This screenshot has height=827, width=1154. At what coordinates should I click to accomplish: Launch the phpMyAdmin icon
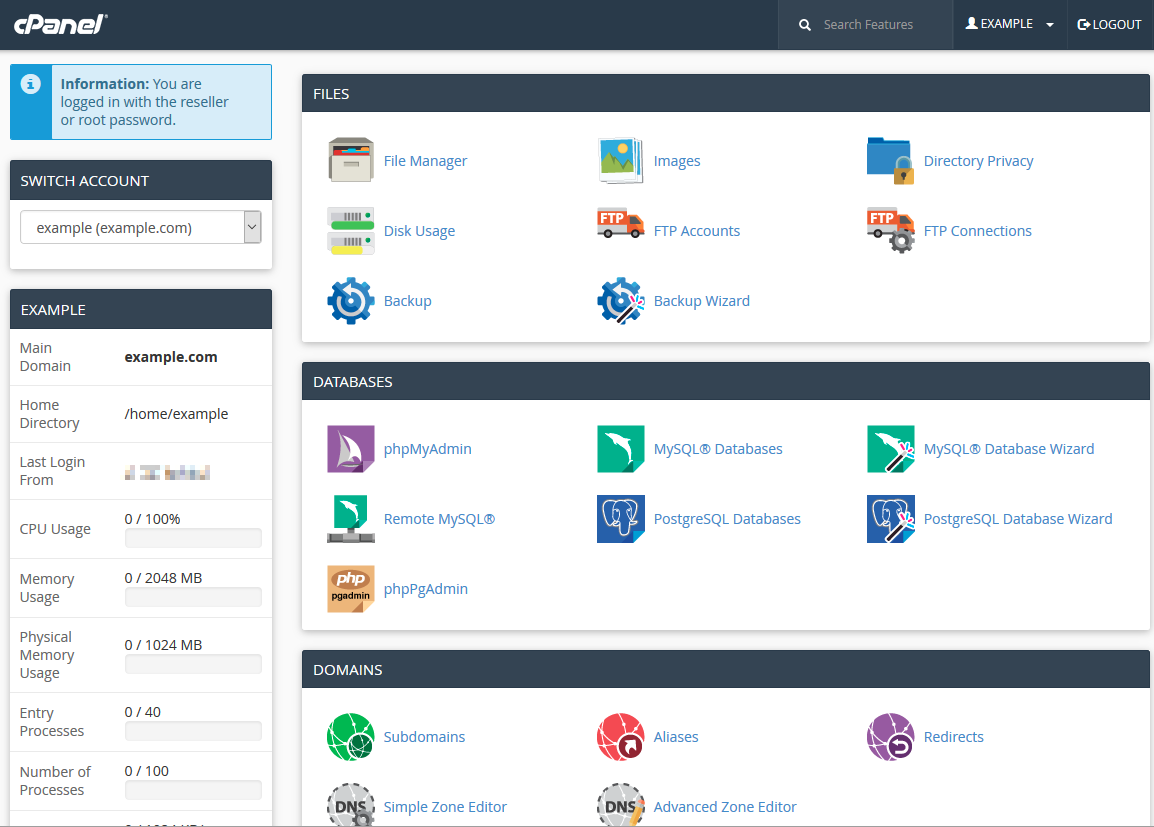tap(351, 449)
